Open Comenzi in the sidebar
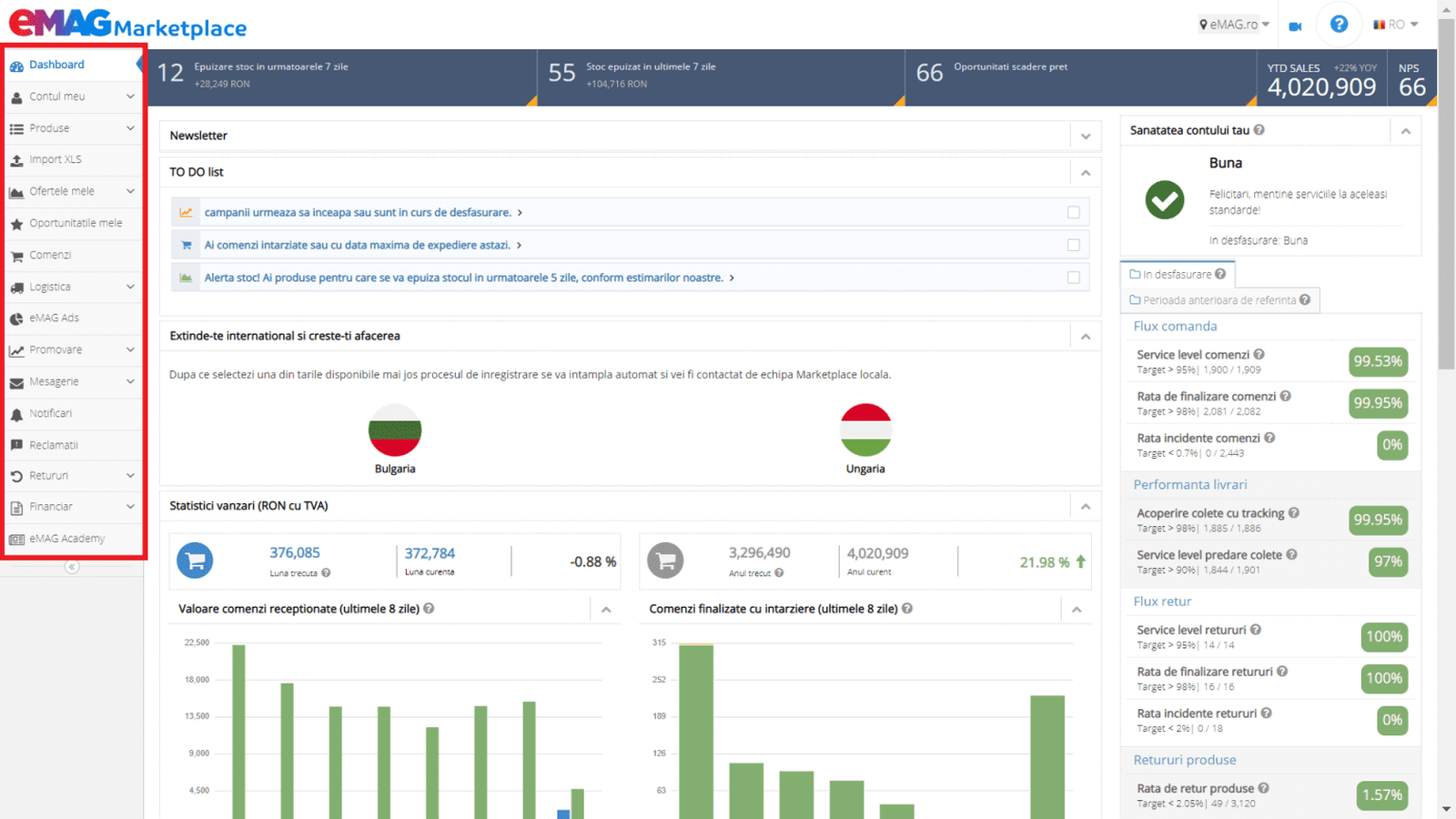This screenshot has height=819, width=1456. [50, 255]
